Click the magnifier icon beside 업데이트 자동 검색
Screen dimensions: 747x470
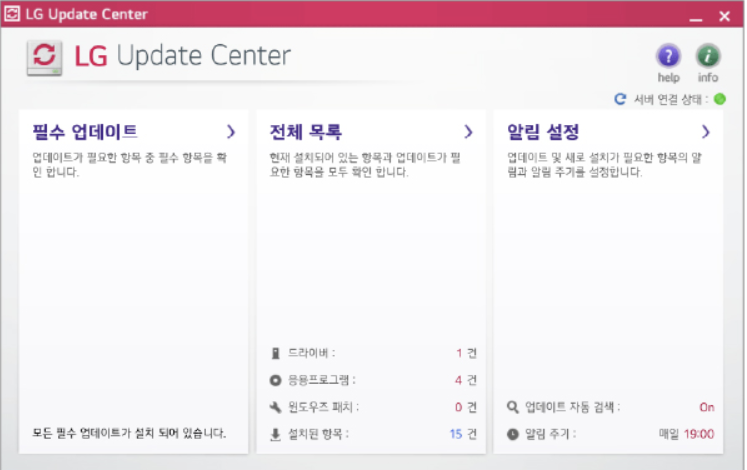point(512,407)
